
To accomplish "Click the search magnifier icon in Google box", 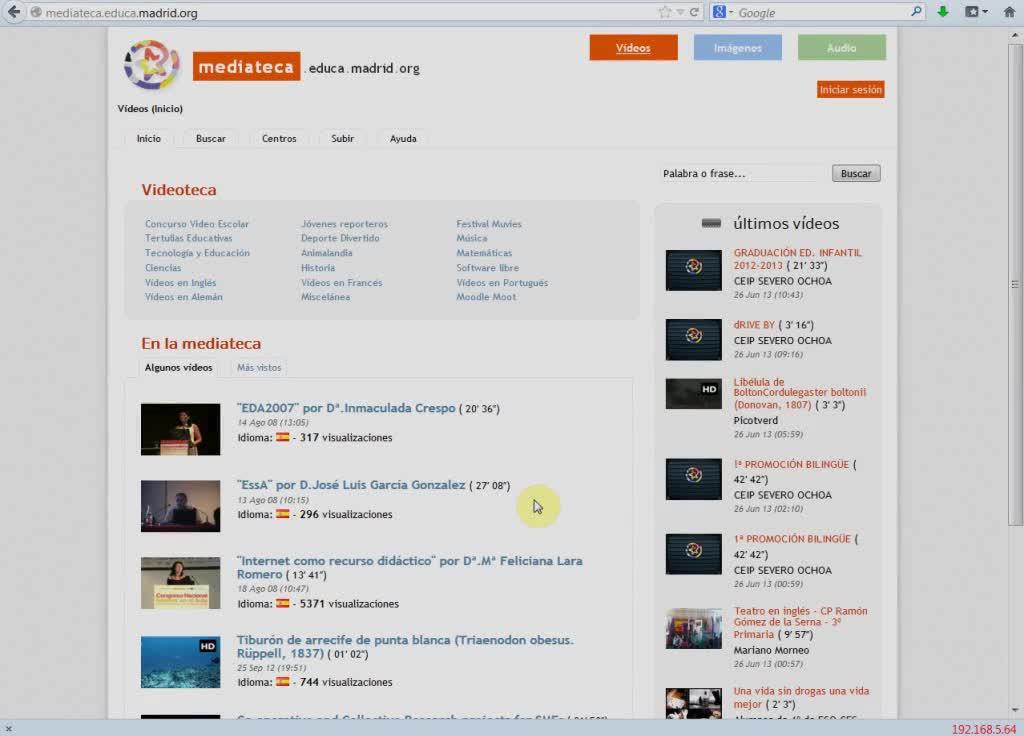I will coord(916,11).
